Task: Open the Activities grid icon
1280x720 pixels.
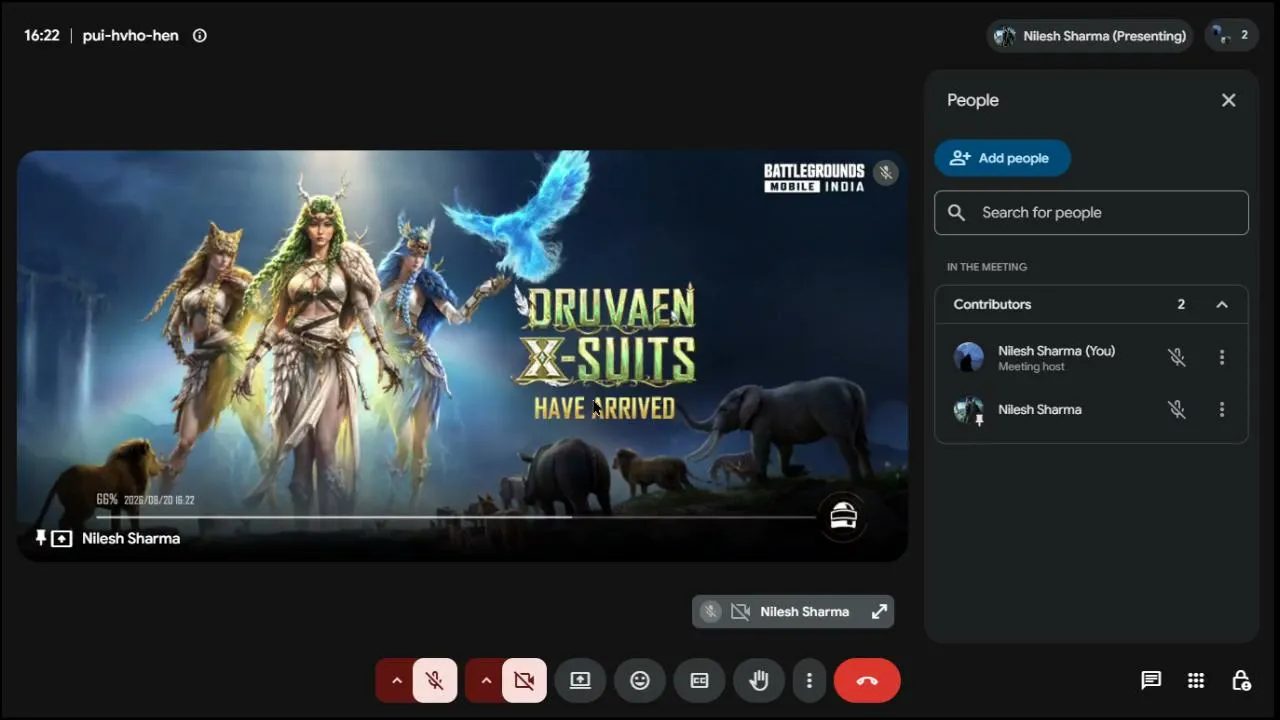Action: pos(1196,681)
